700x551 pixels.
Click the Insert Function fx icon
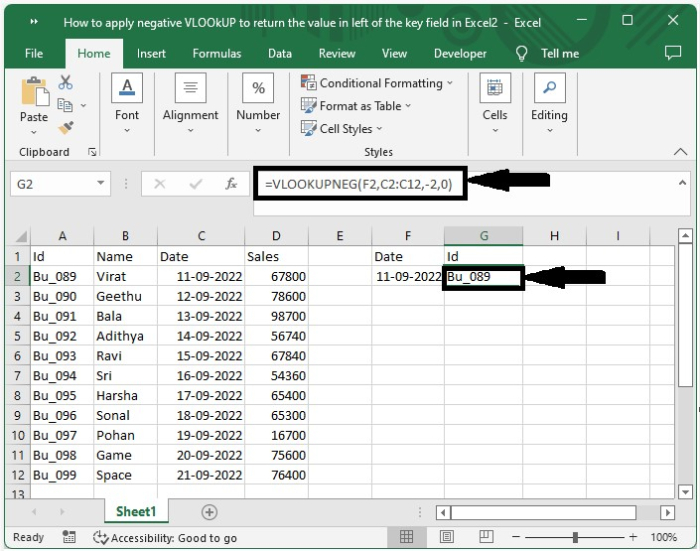[x=231, y=184]
